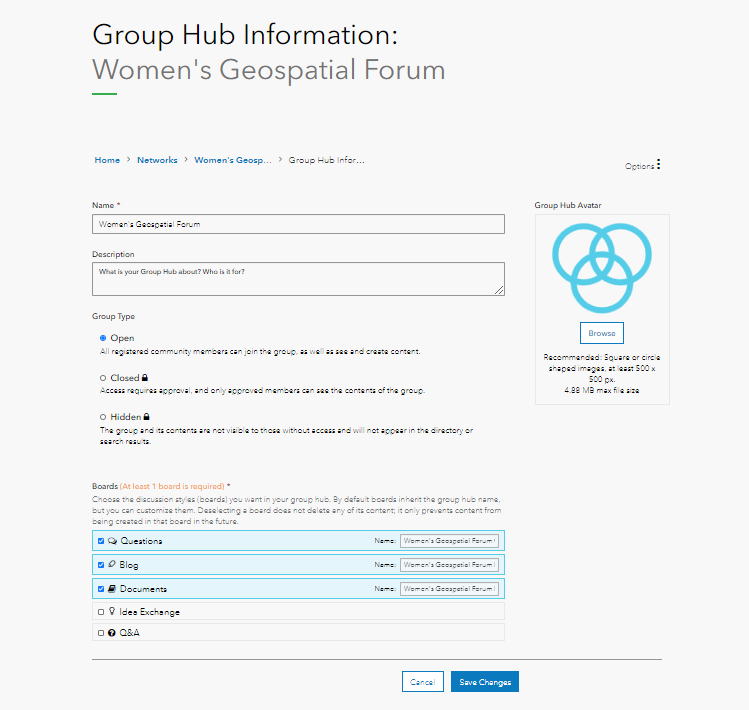
Task: Navigate to the Networks breadcrumb
Action: tap(157, 160)
